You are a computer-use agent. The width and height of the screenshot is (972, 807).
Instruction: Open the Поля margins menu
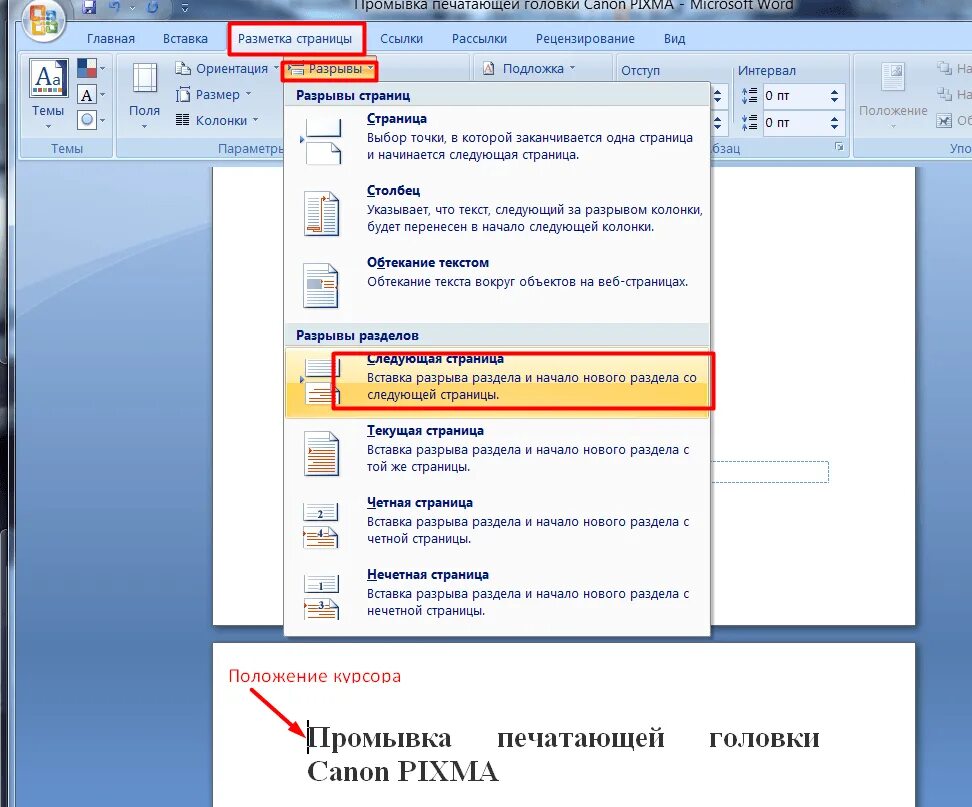tap(144, 94)
